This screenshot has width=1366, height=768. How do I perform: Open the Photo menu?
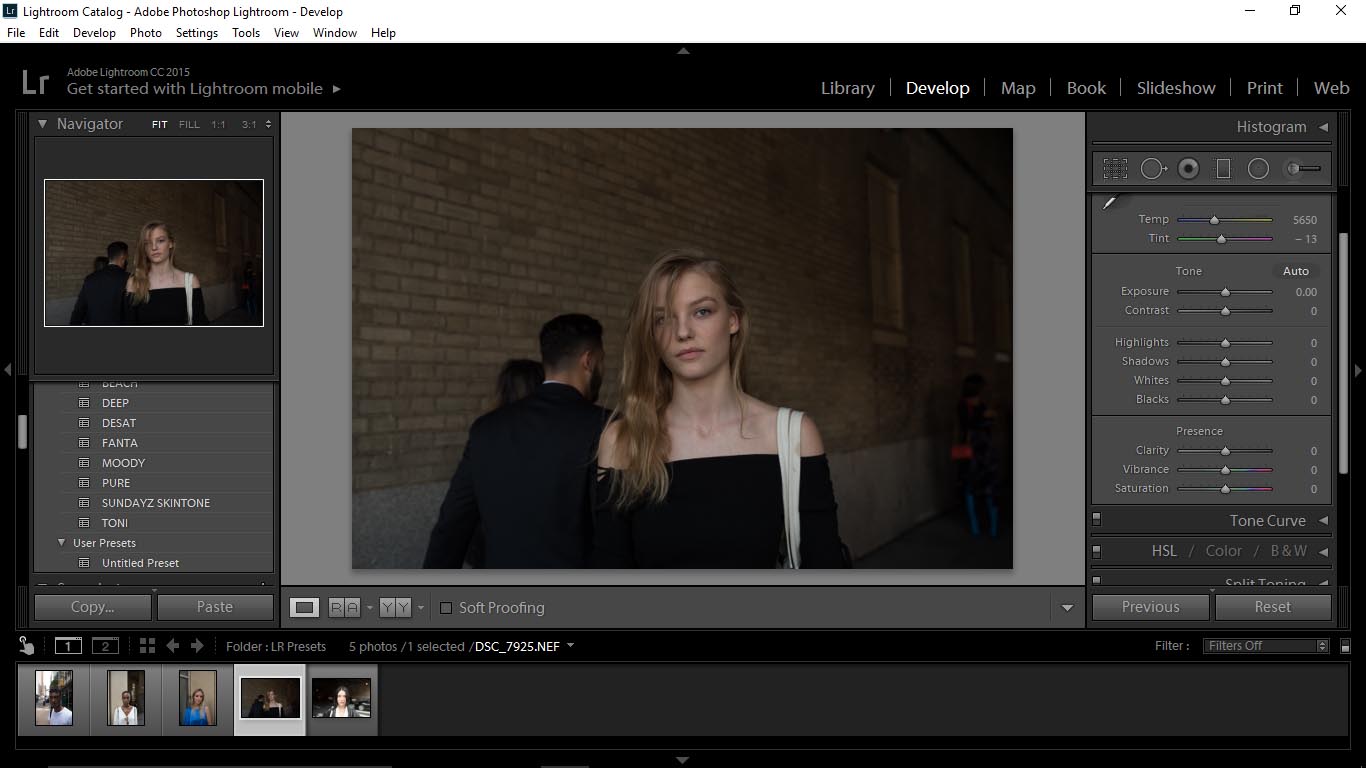pyautogui.click(x=146, y=33)
